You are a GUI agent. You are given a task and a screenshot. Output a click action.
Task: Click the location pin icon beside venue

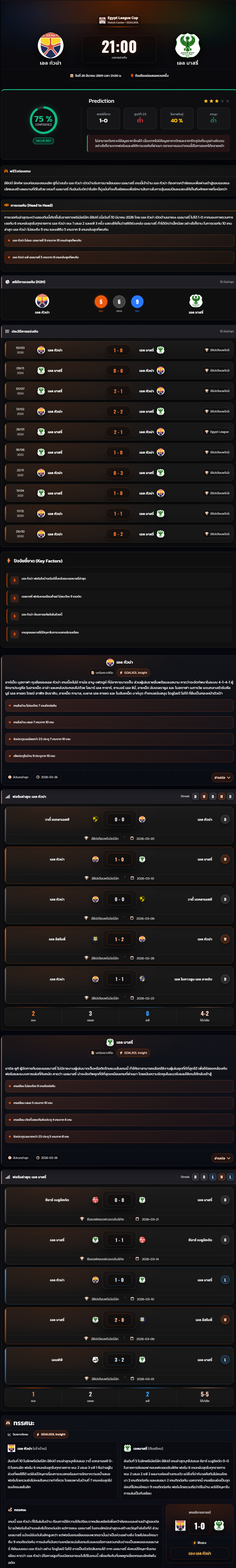click(x=132, y=76)
